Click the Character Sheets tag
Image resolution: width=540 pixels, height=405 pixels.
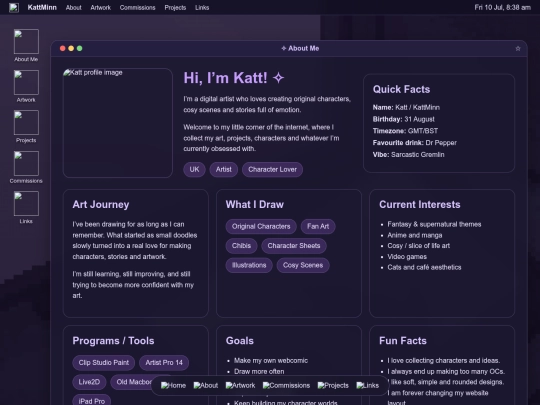point(294,246)
